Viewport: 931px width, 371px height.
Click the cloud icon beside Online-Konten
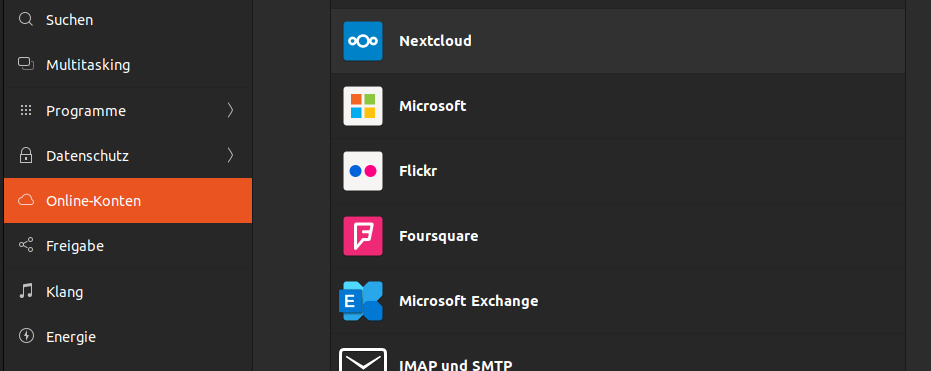tap(26, 201)
